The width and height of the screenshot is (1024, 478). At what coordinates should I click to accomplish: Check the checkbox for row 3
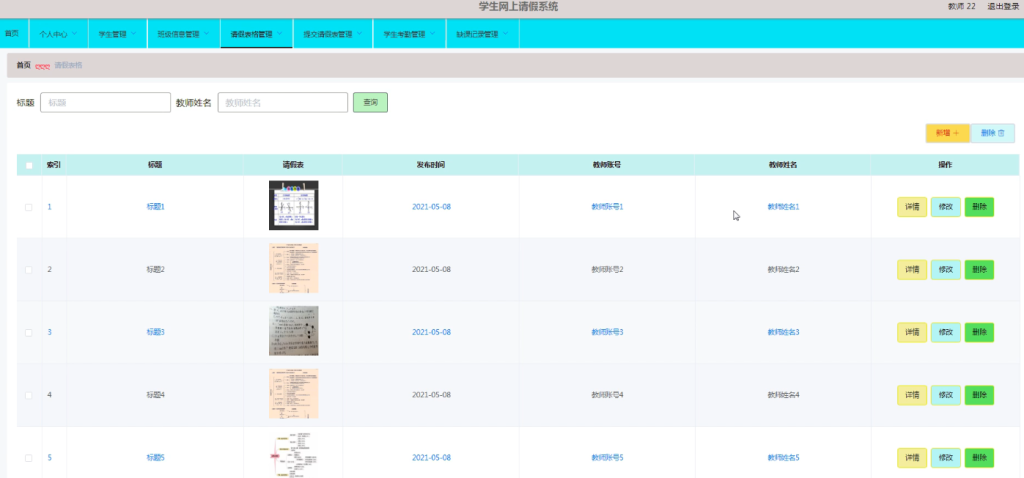coord(29,332)
